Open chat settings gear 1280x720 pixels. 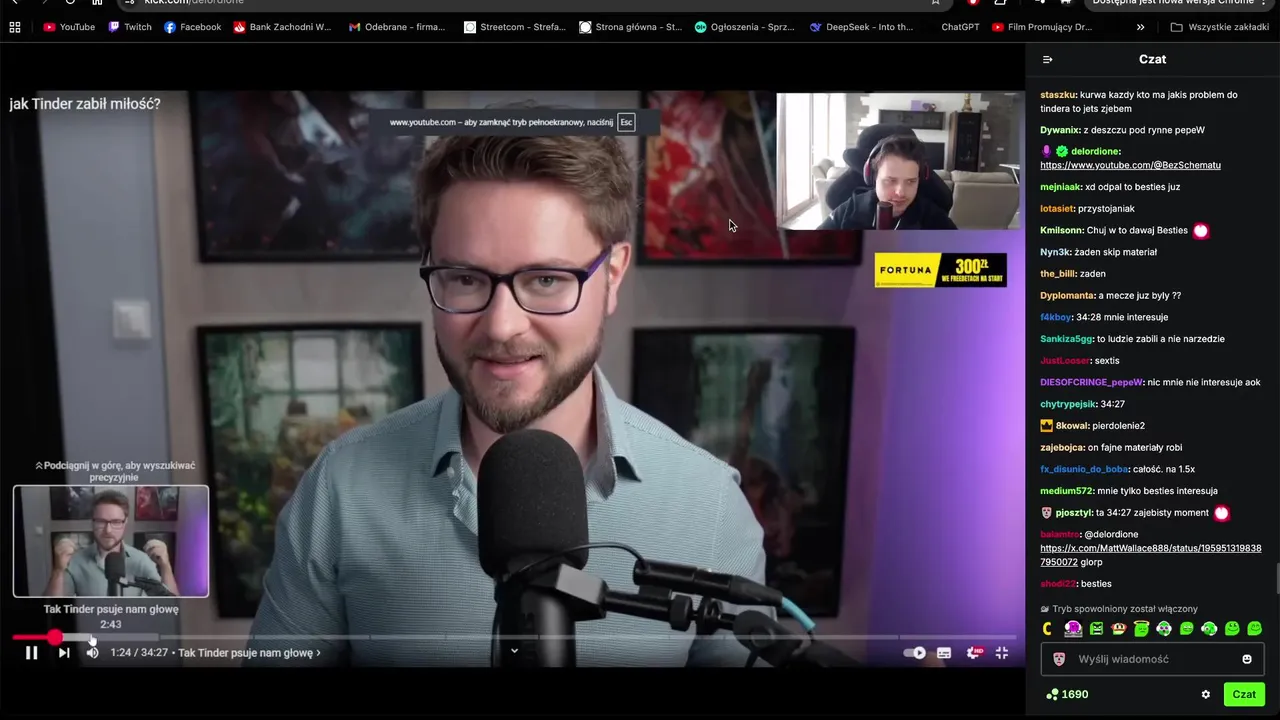pos(1205,694)
